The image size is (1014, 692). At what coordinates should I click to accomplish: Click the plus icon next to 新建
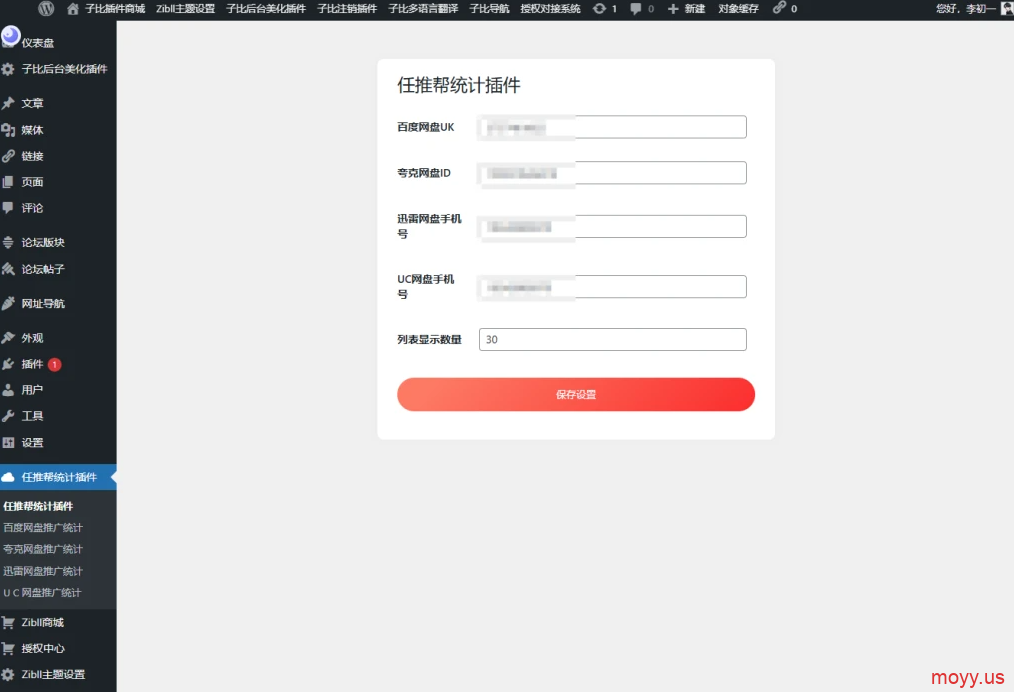(x=673, y=9)
